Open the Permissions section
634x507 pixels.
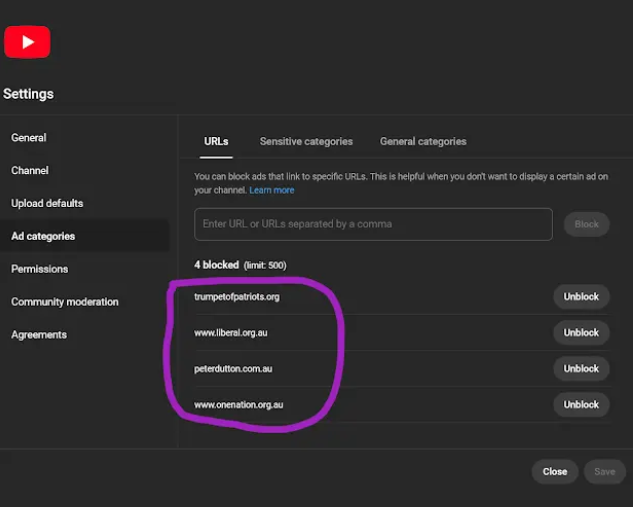[40, 269]
